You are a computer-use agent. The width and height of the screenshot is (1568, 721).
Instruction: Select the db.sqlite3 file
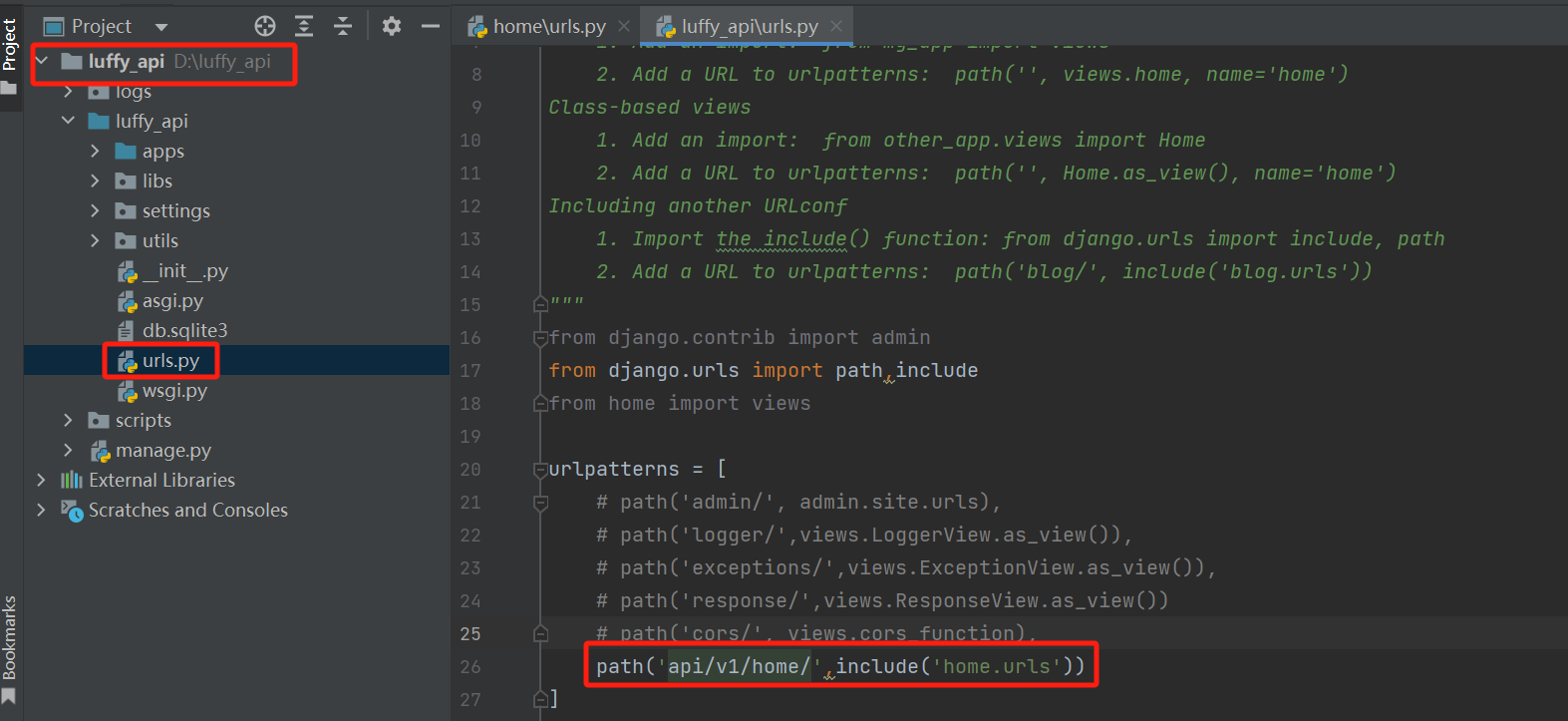click(x=185, y=330)
